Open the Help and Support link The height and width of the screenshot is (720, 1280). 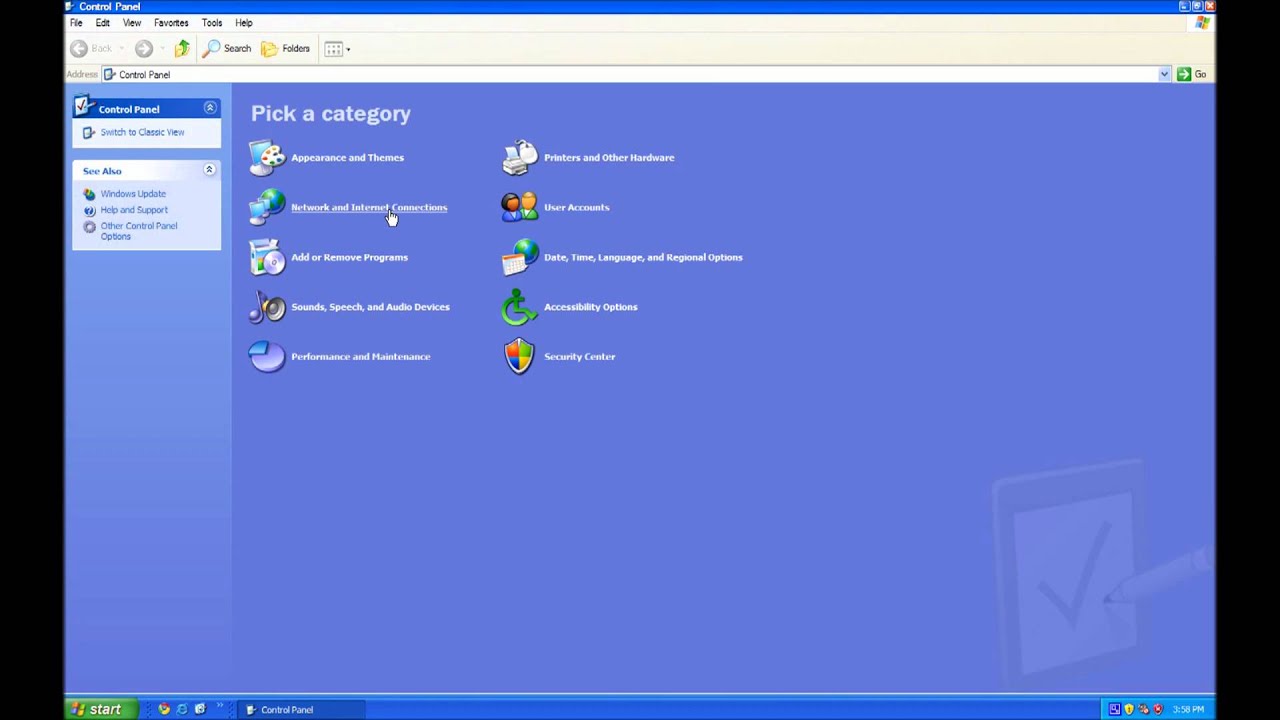pyautogui.click(x=134, y=210)
